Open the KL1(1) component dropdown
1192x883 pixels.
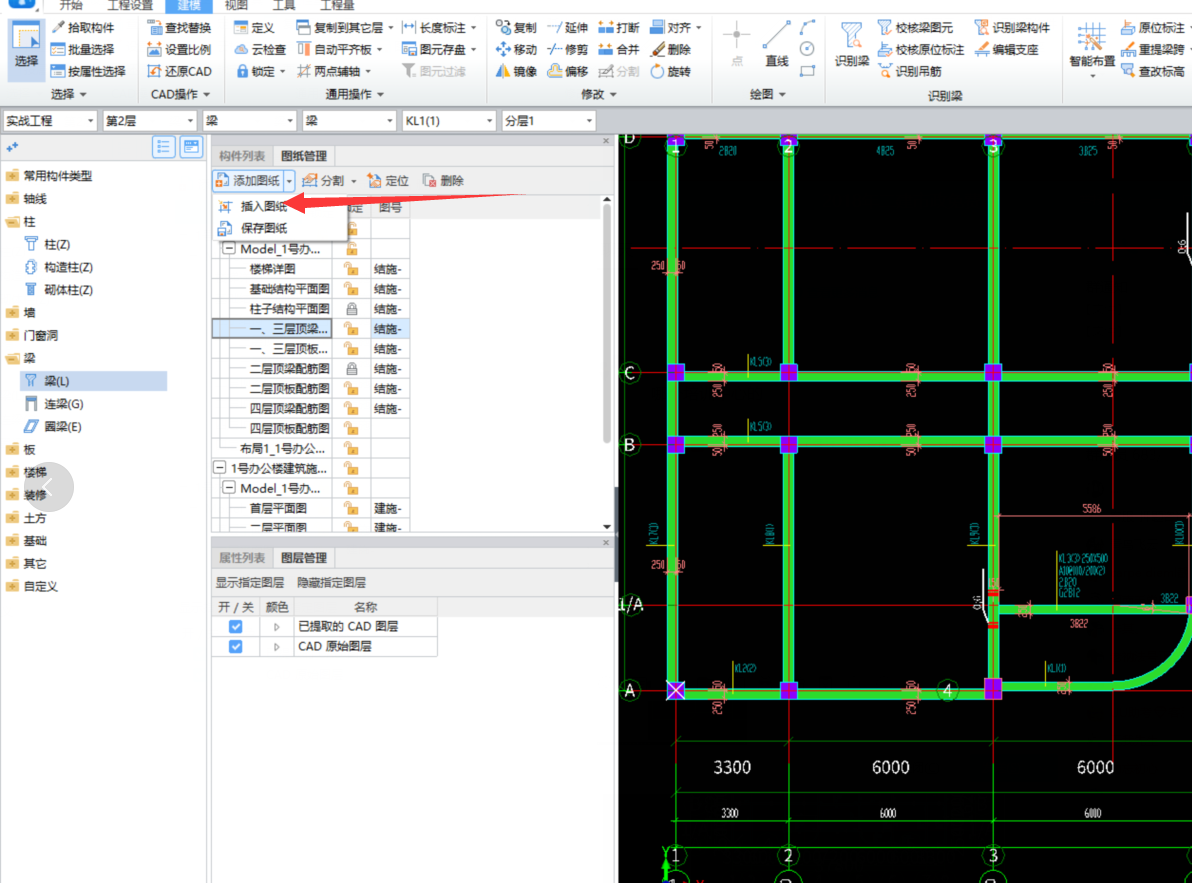pos(449,121)
